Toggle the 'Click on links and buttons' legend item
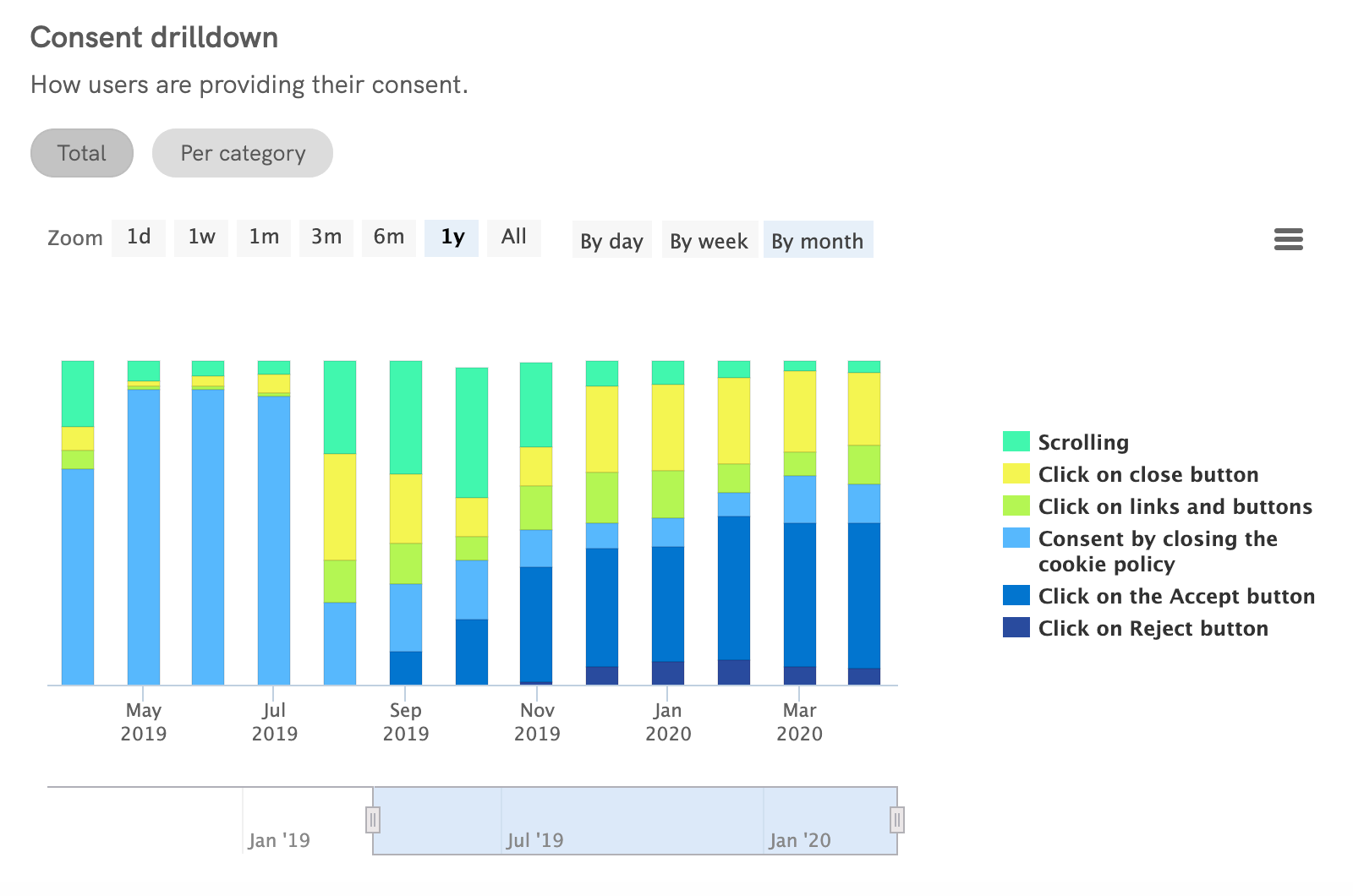Screen dimensions: 1353x896 click(x=1175, y=506)
